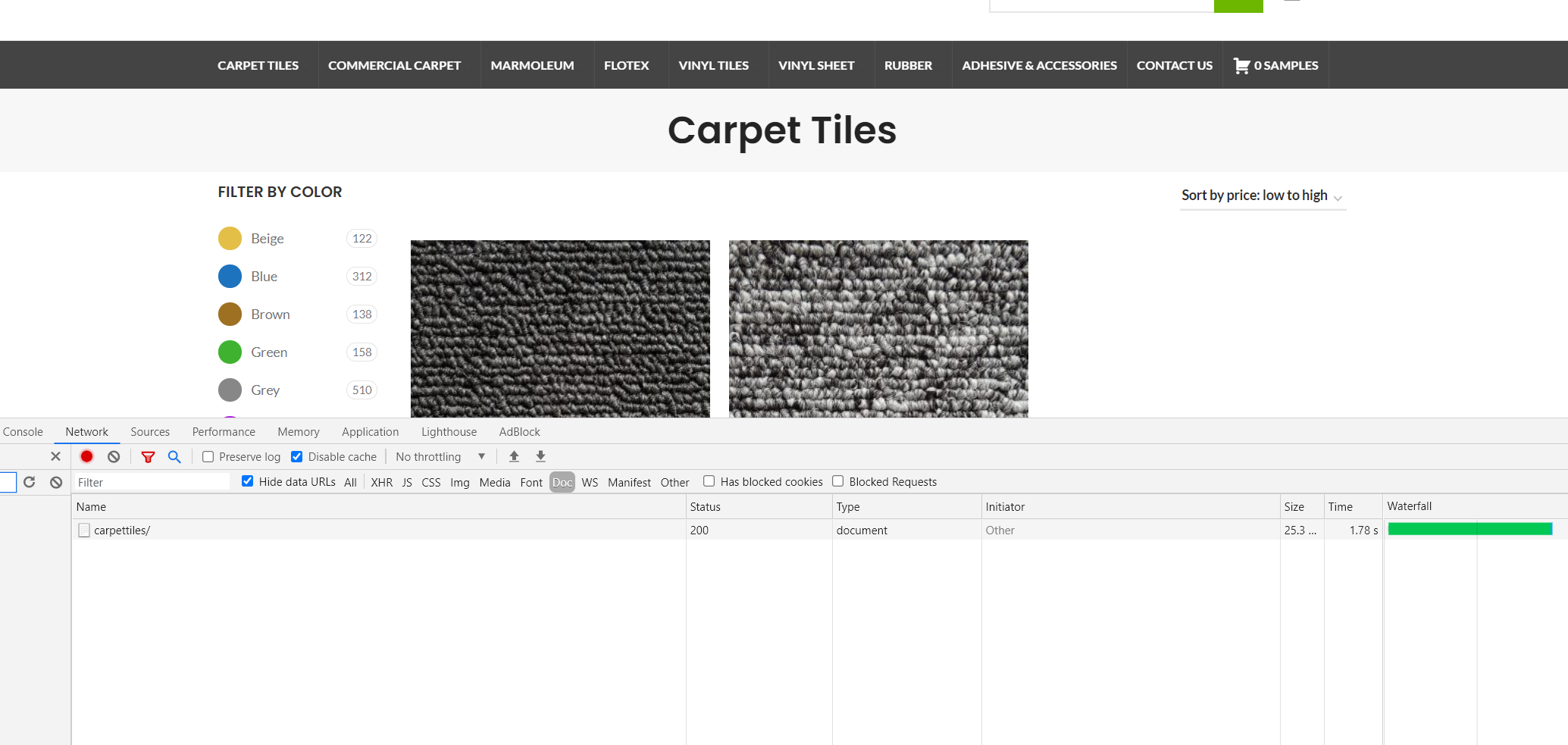This screenshot has width=1568, height=745.
Task: Import HAR file upload arrow icon
Action: point(514,456)
